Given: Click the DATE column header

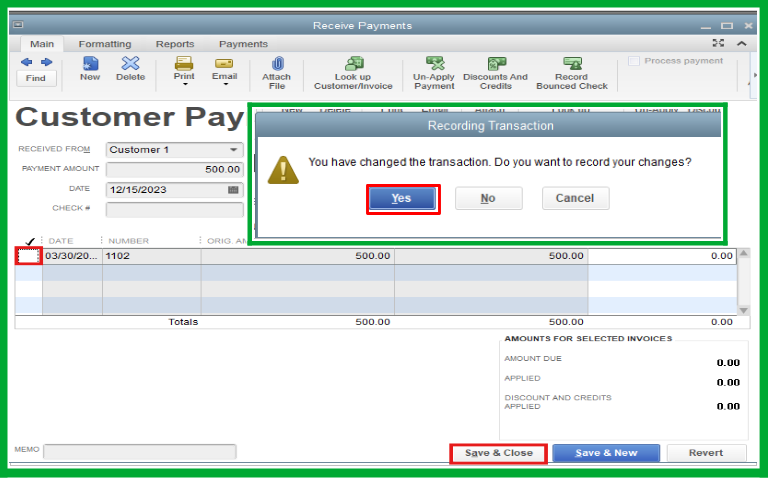Looking at the screenshot, I should [x=61, y=241].
